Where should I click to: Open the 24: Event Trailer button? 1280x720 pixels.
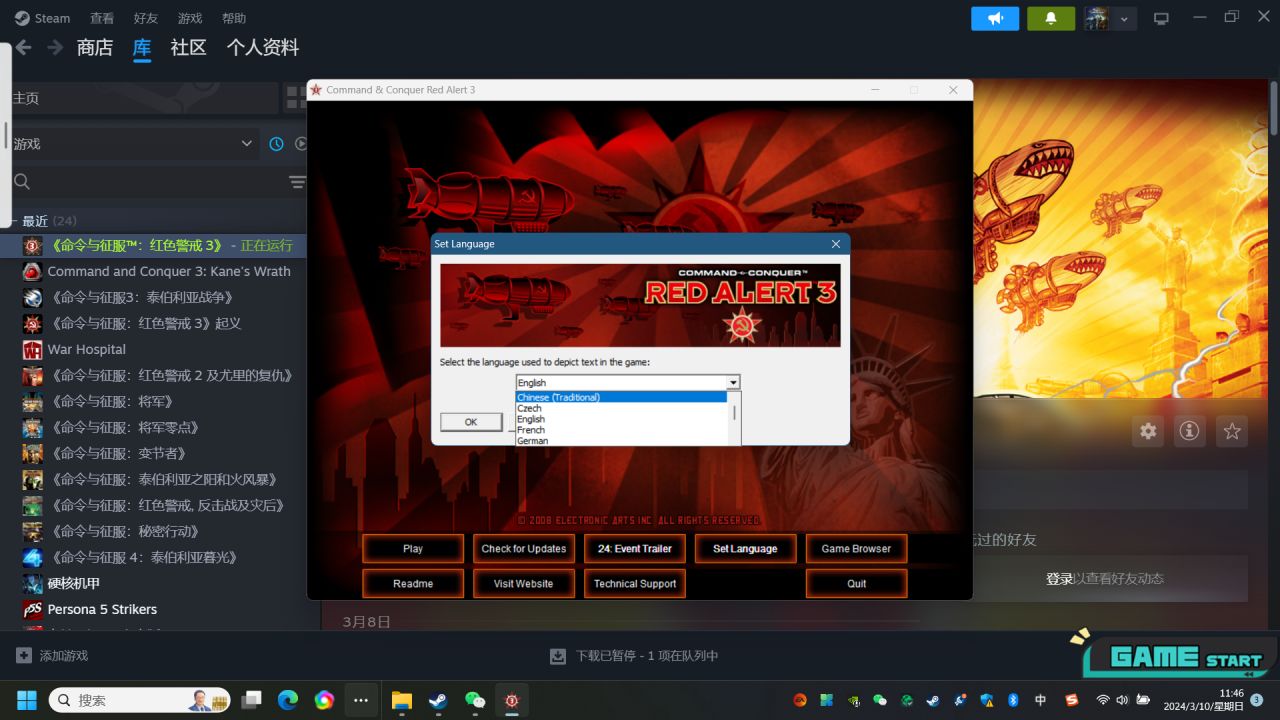point(635,548)
